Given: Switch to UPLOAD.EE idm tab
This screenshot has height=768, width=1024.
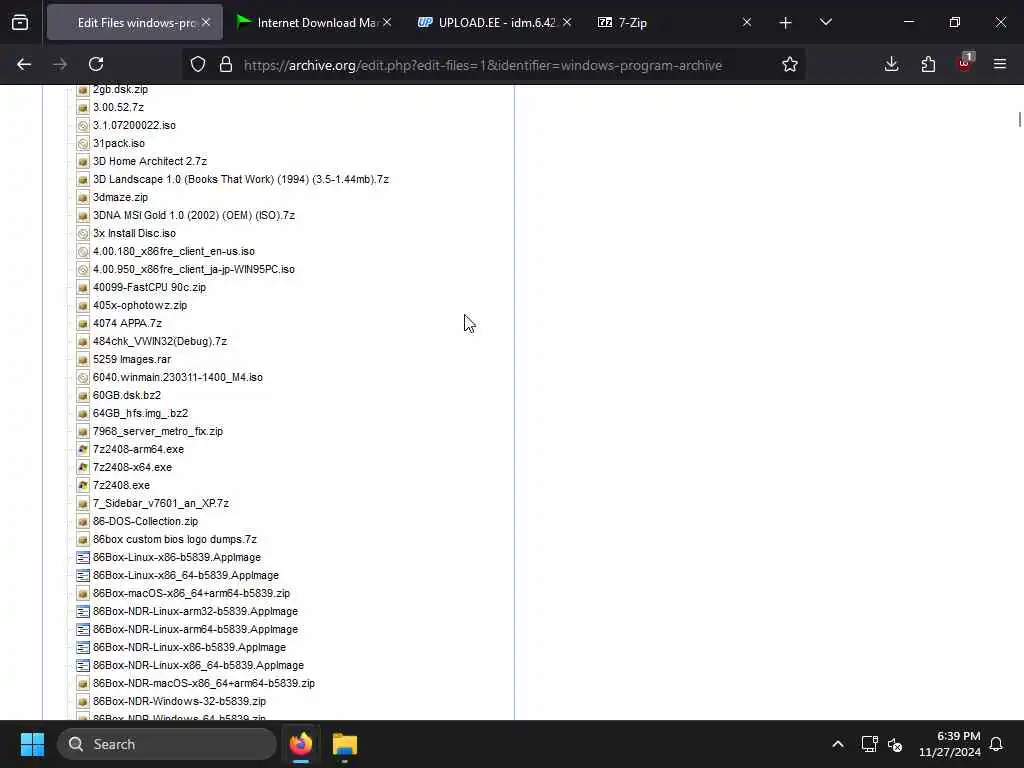Looking at the screenshot, I should pos(496,23).
